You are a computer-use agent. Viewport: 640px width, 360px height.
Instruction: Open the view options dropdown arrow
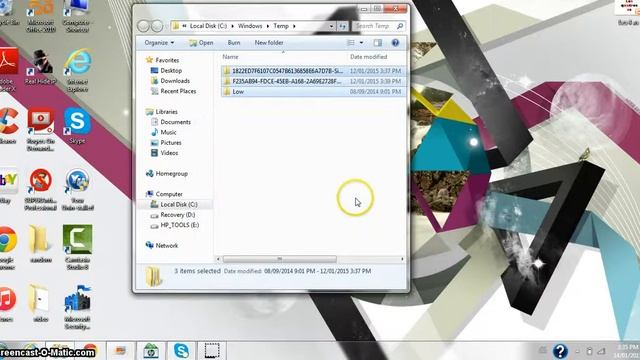361,42
